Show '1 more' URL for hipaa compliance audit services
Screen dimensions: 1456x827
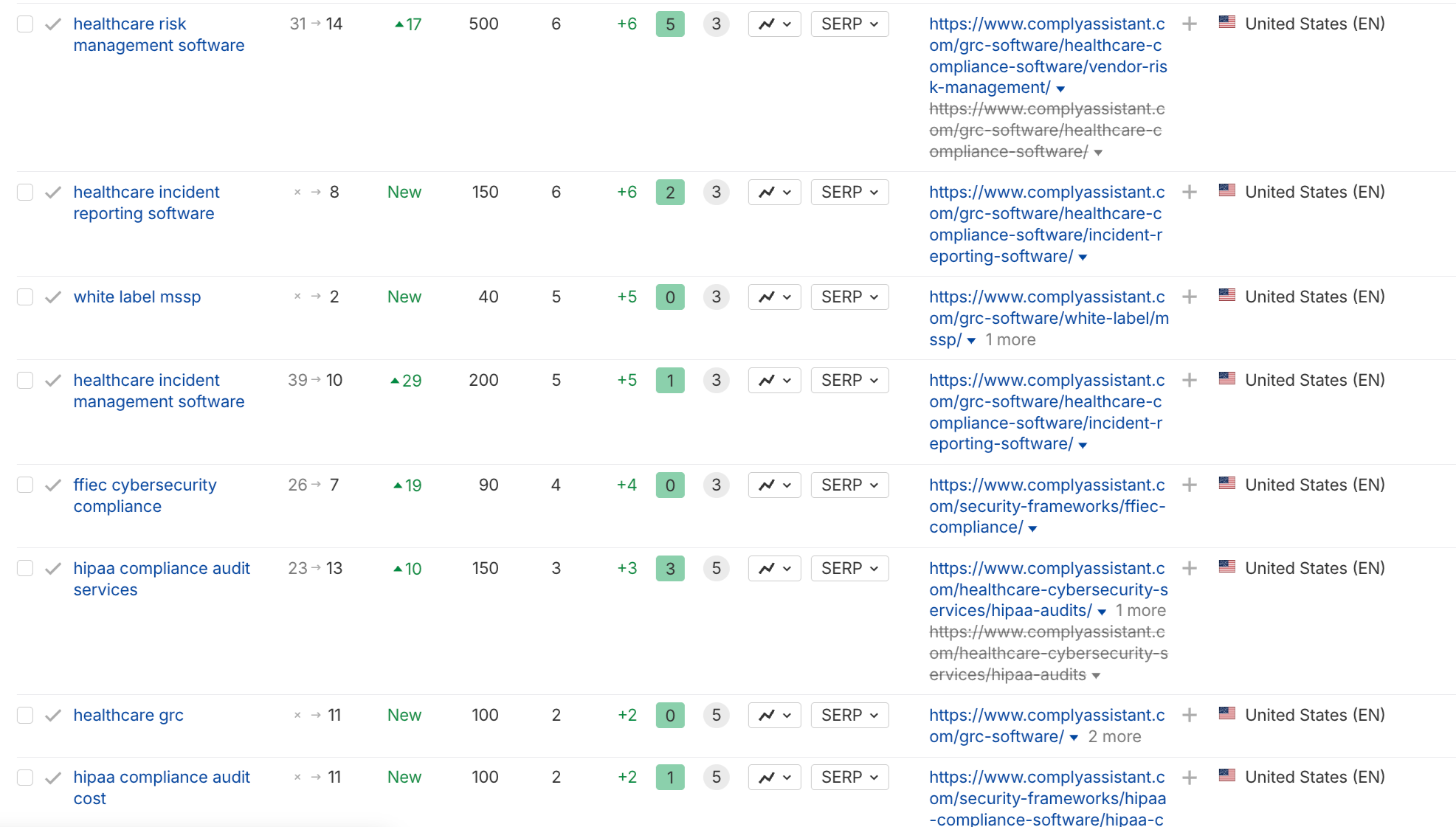(x=1140, y=611)
